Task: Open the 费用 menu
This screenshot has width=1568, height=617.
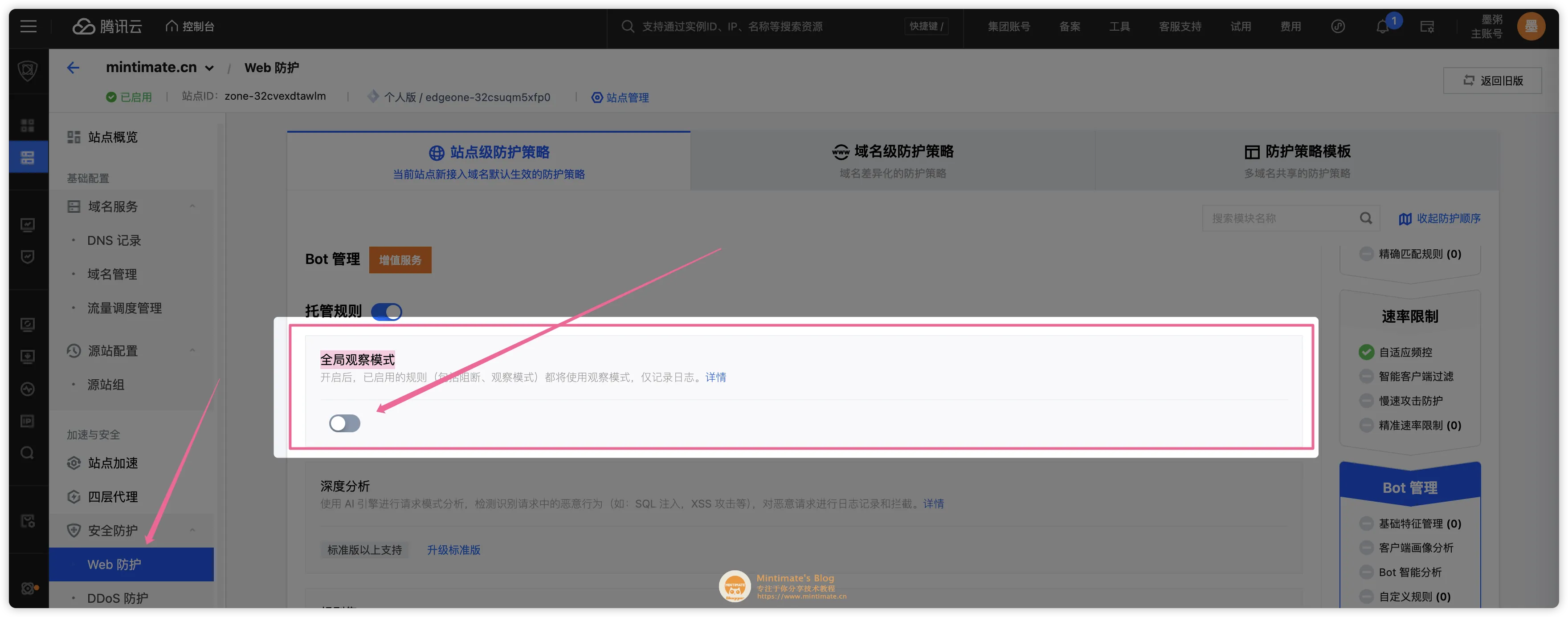Action: [1290, 26]
